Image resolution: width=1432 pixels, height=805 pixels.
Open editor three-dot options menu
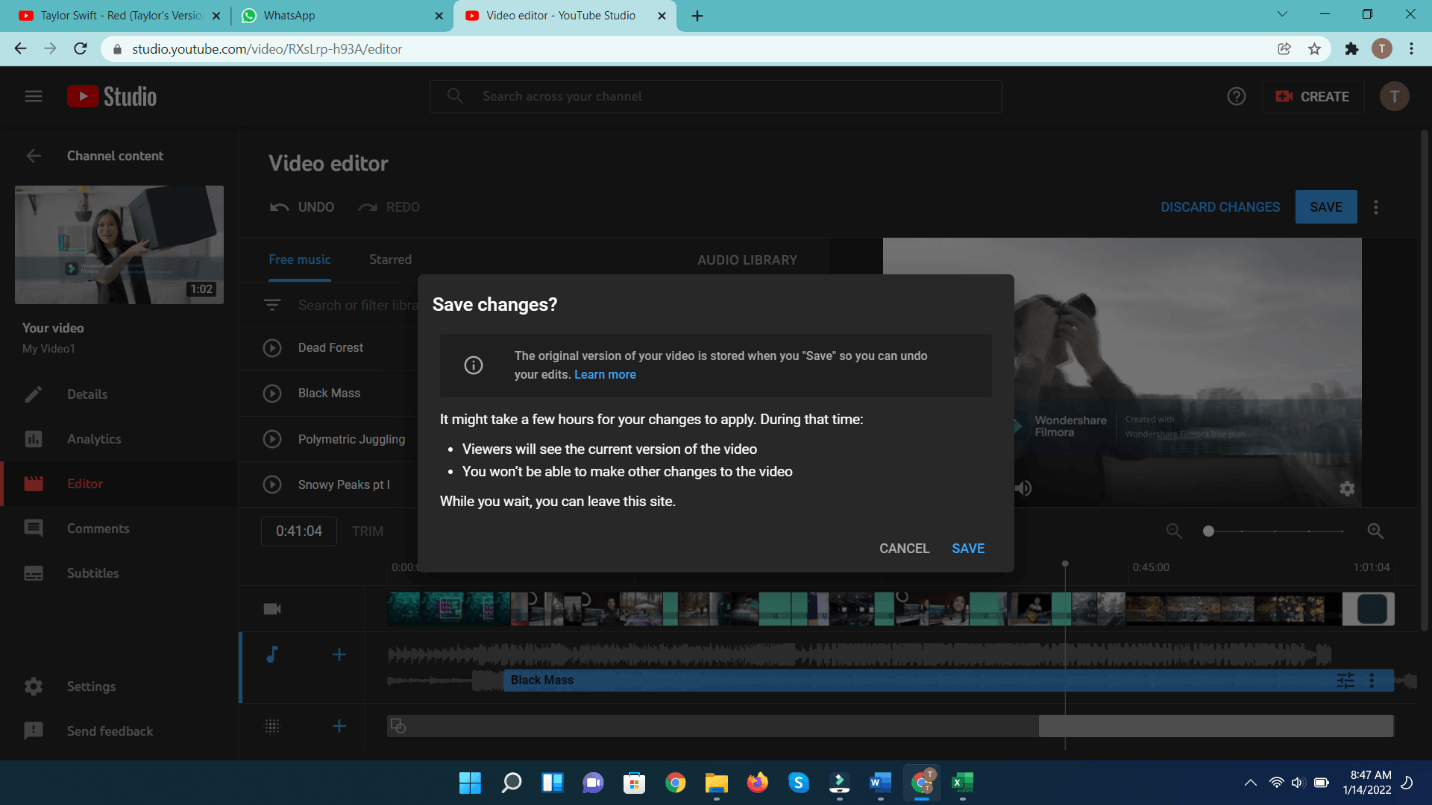(1376, 207)
